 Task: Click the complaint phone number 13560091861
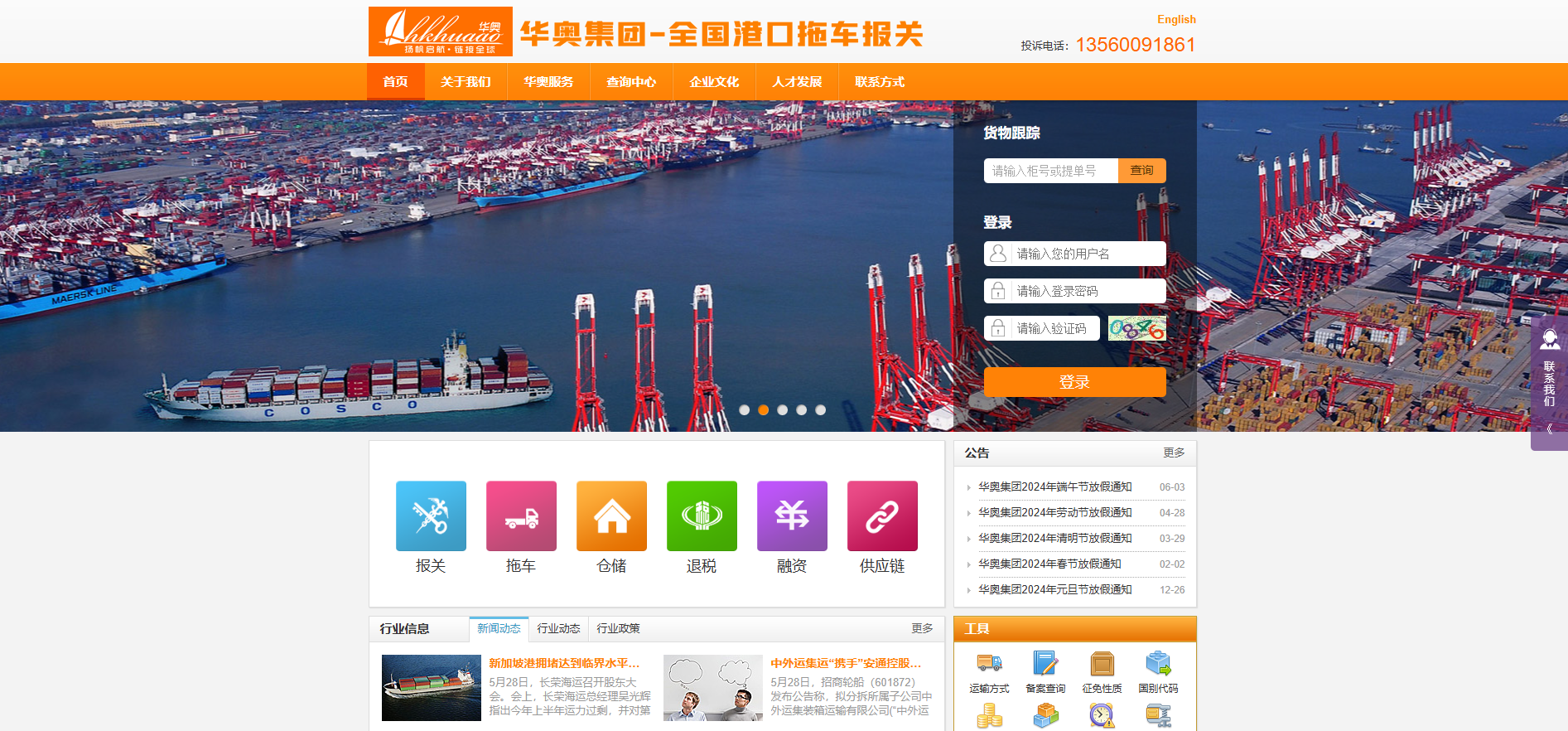pos(1136,45)
